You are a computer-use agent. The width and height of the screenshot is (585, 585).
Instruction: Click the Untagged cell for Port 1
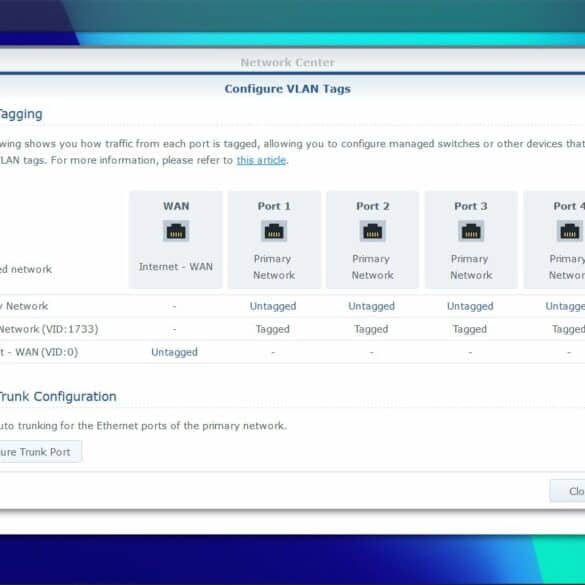pyautogui.click(x=273, y=306)
